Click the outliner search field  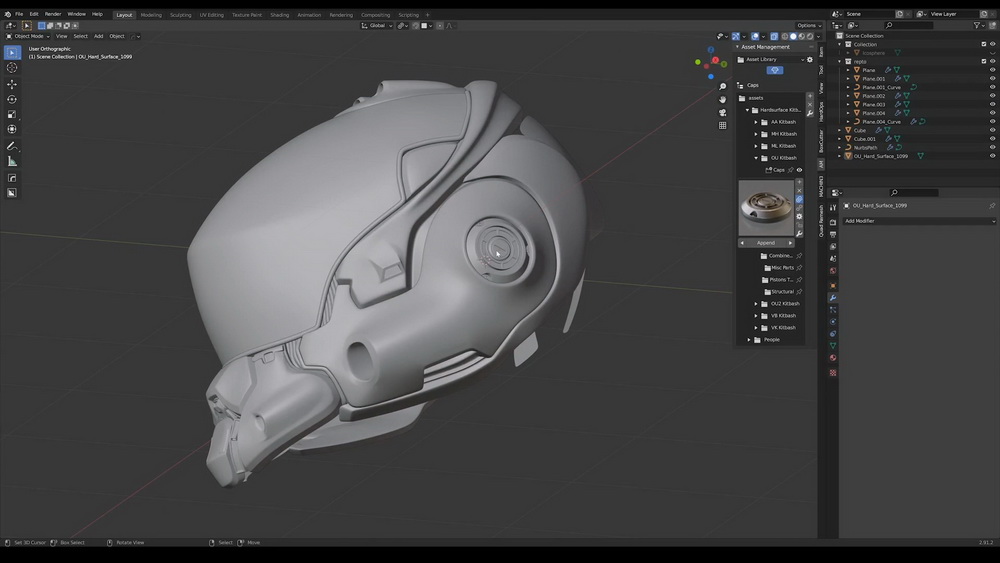click(909, 26)
